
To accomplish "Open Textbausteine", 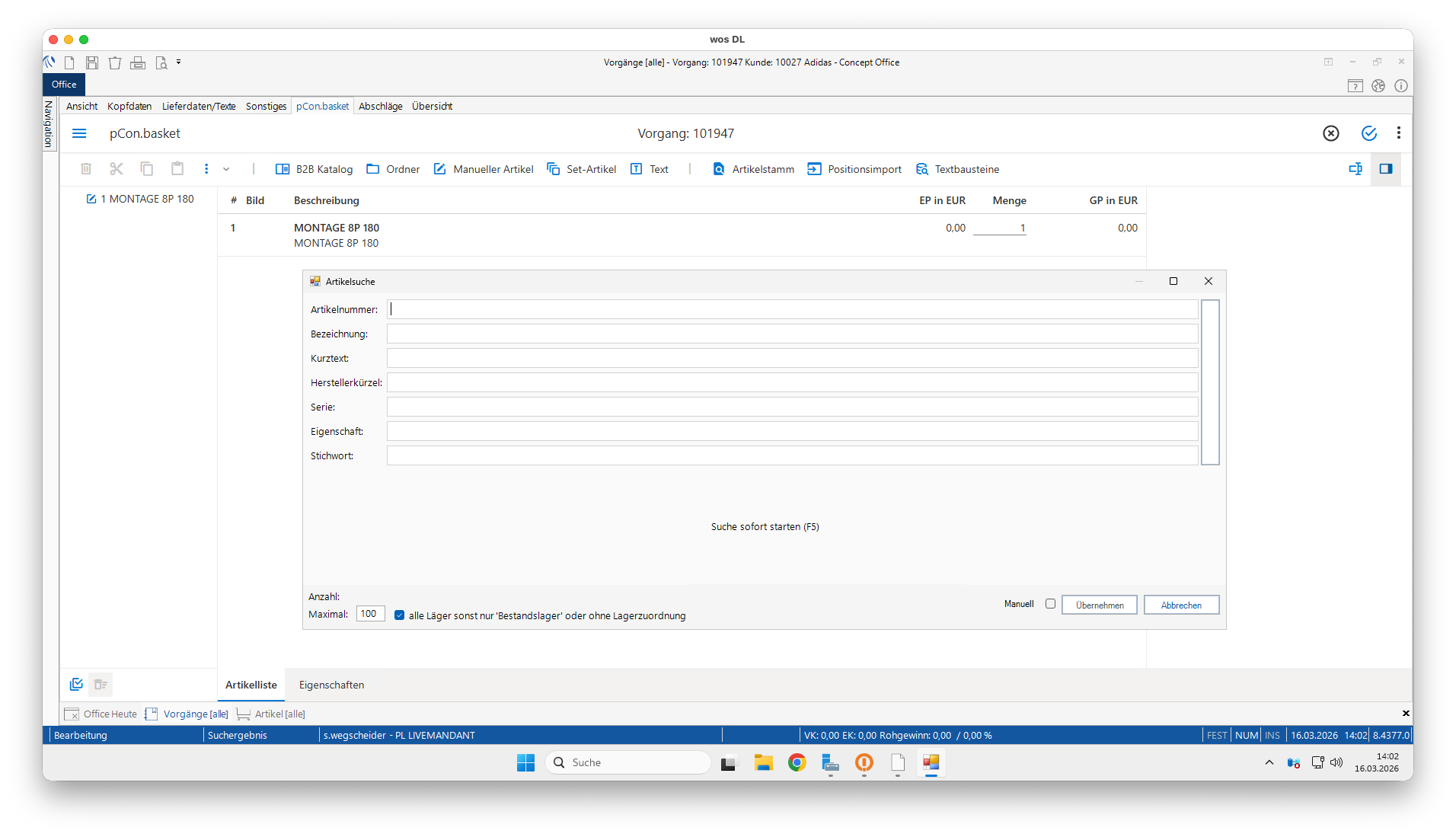I will point(957,169).
